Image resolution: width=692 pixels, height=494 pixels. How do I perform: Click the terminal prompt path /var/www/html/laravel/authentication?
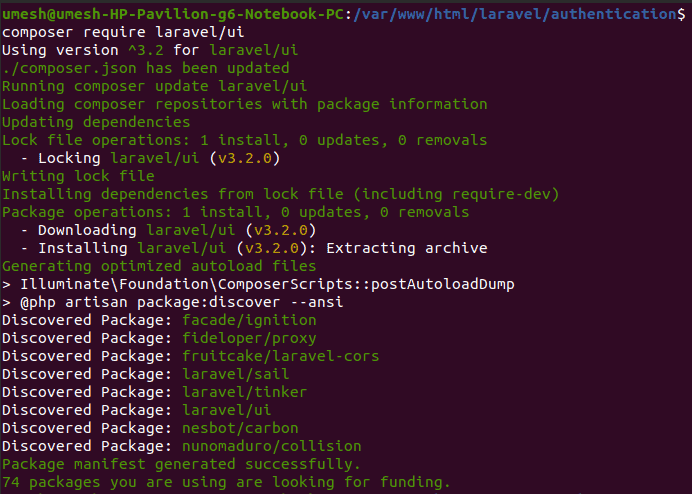click(515, 14)
